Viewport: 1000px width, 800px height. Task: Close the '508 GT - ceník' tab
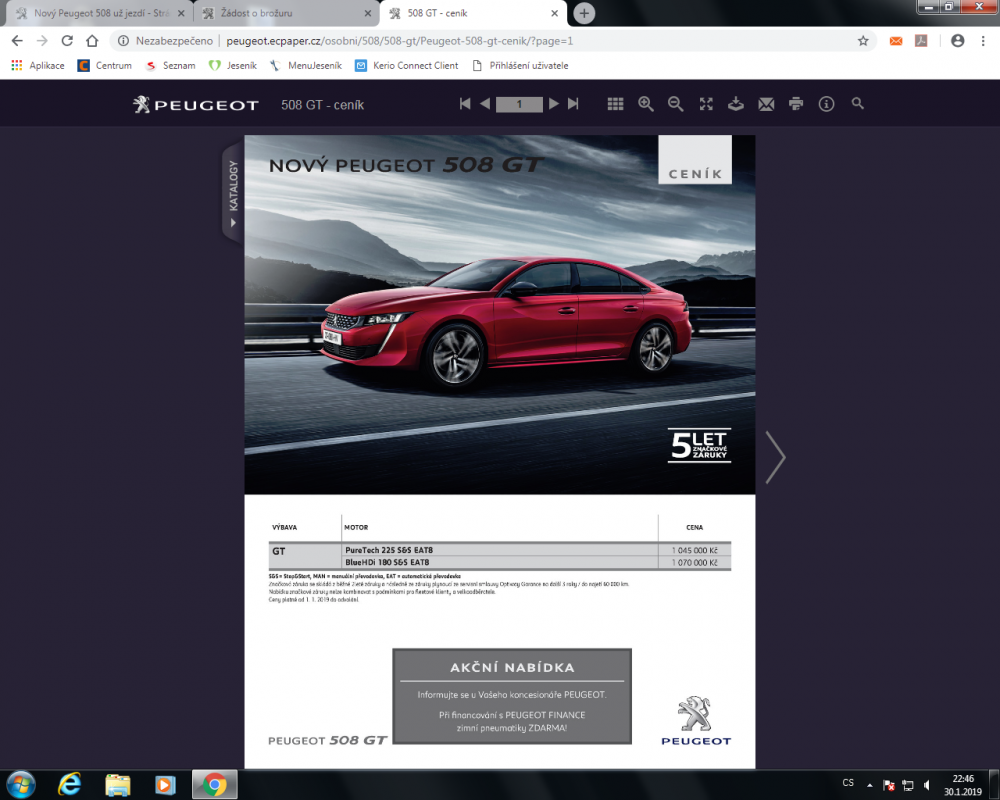click(555, 13)
